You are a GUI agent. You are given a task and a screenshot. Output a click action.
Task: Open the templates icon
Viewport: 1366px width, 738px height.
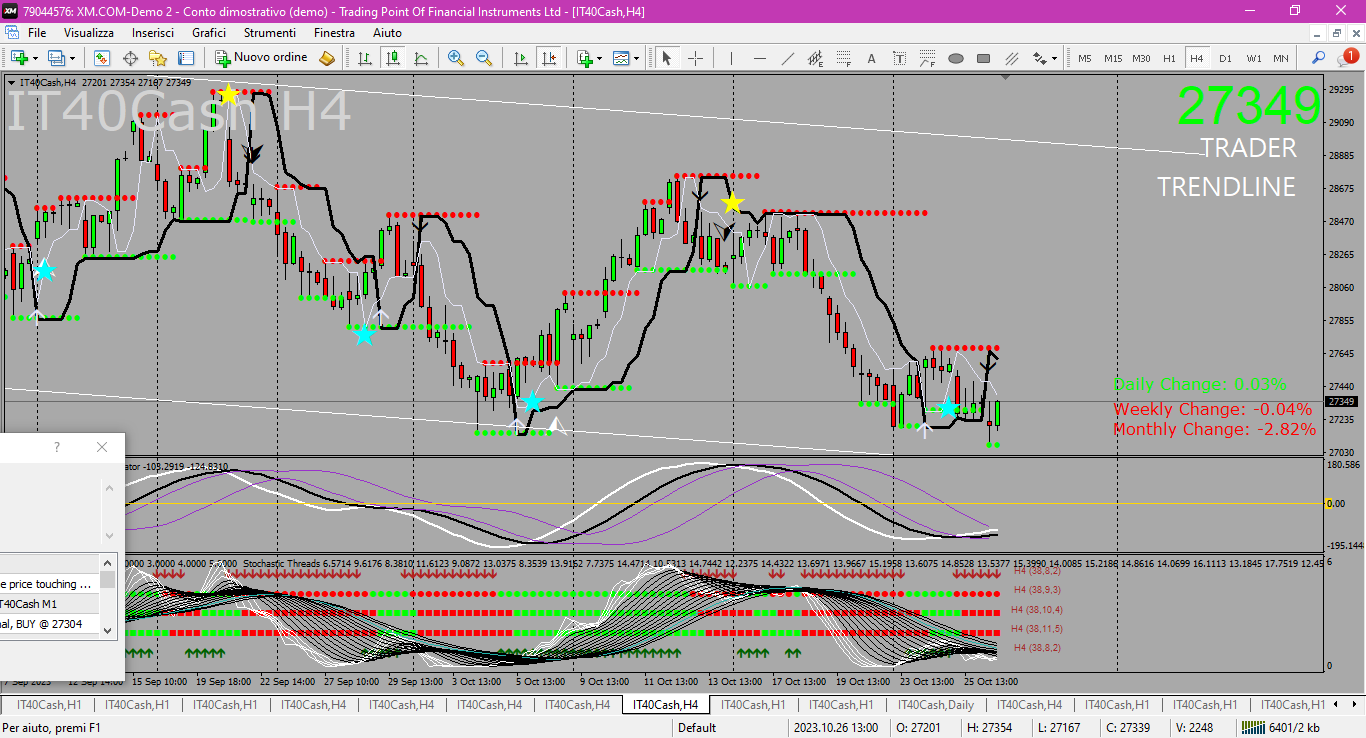[621, 58]
